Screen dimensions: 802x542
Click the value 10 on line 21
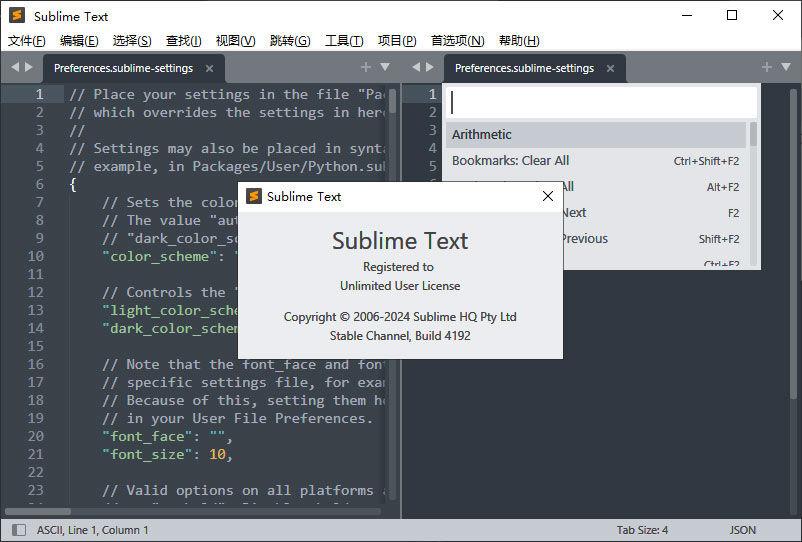point(217,454)
